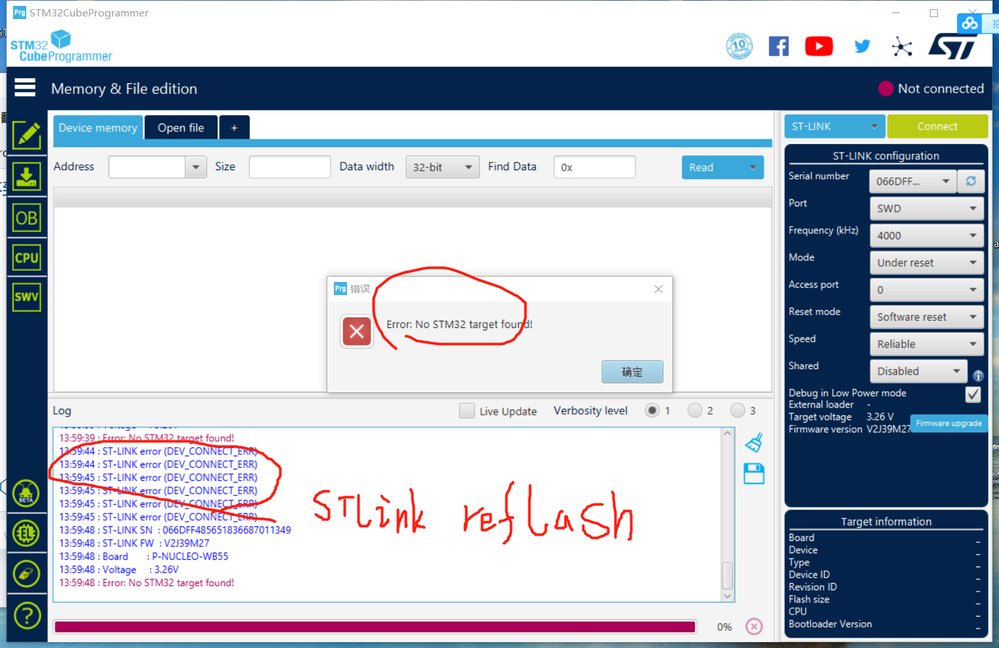Click the STM32CubeProgrammer logo
The image size is (999, 648).
click(x=61, y=47)
